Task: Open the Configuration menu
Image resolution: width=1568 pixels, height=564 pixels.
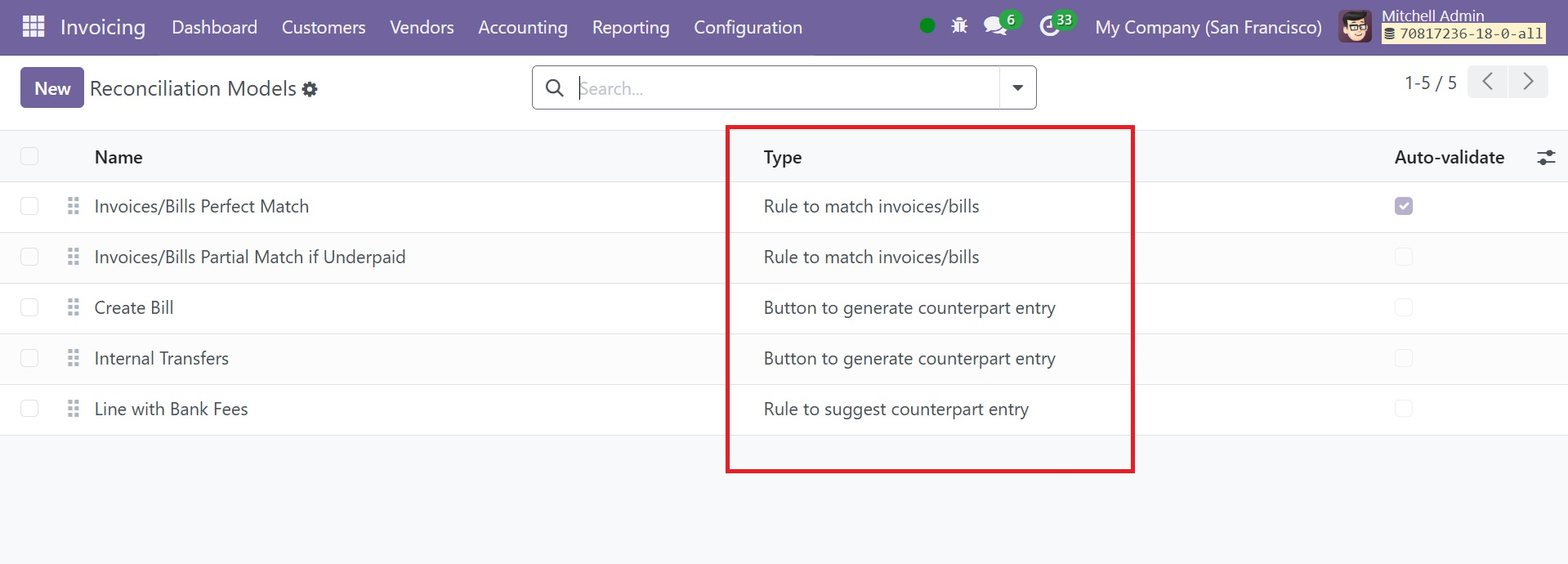Action: (x=748, y=27)
